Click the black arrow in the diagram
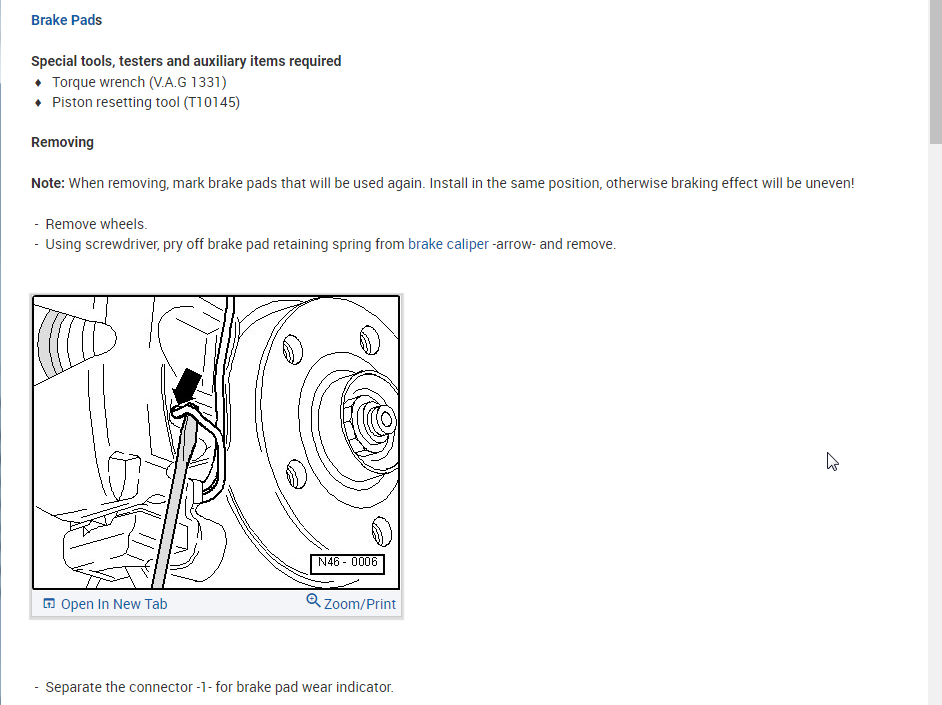 pyautogui.click(x=187, y=385)
